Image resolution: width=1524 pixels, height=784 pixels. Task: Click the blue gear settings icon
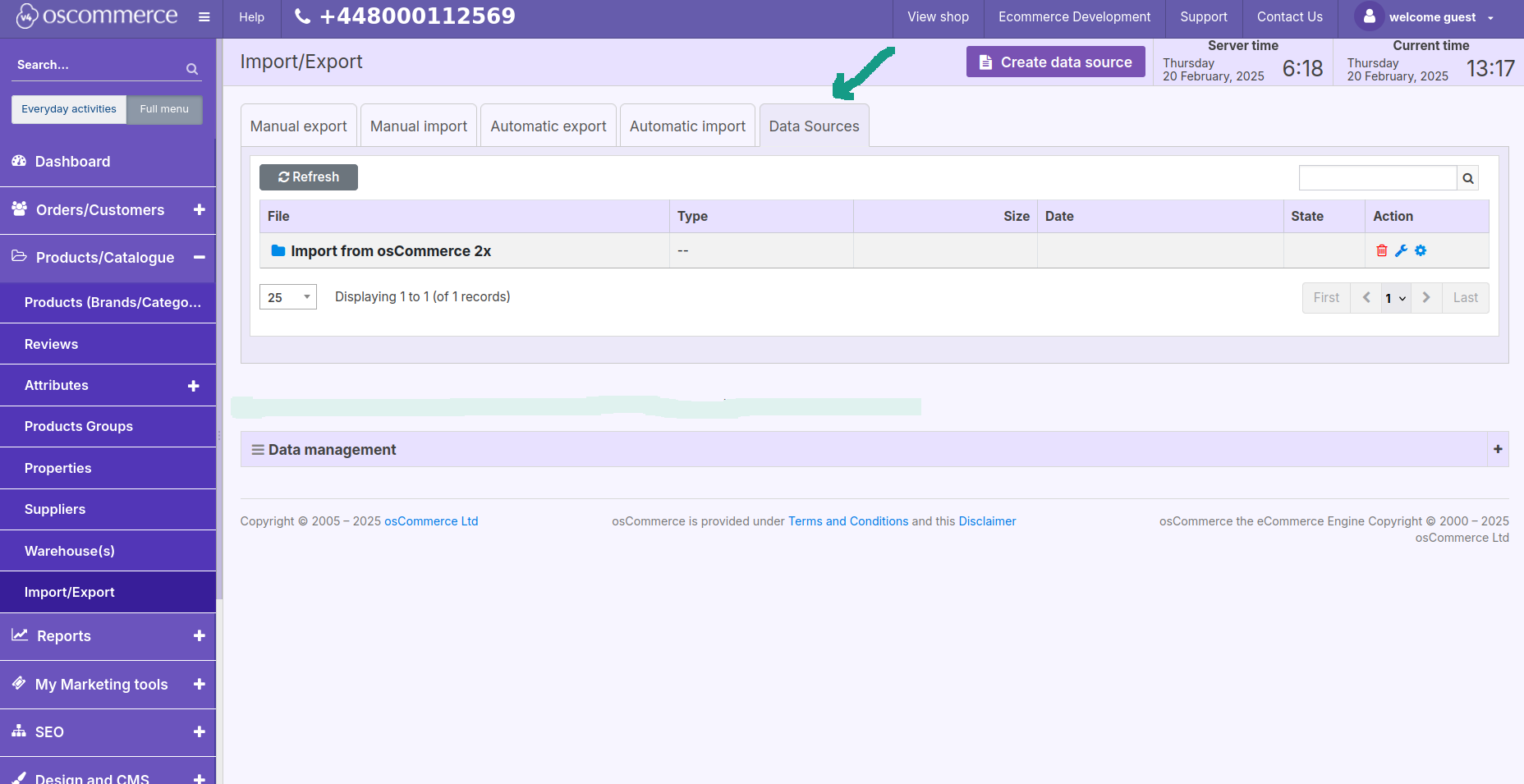[1421, 250]
